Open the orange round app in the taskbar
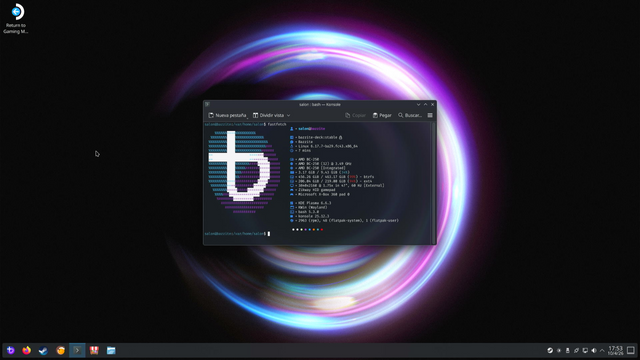The image size is (640, 360). click(60, 350)
